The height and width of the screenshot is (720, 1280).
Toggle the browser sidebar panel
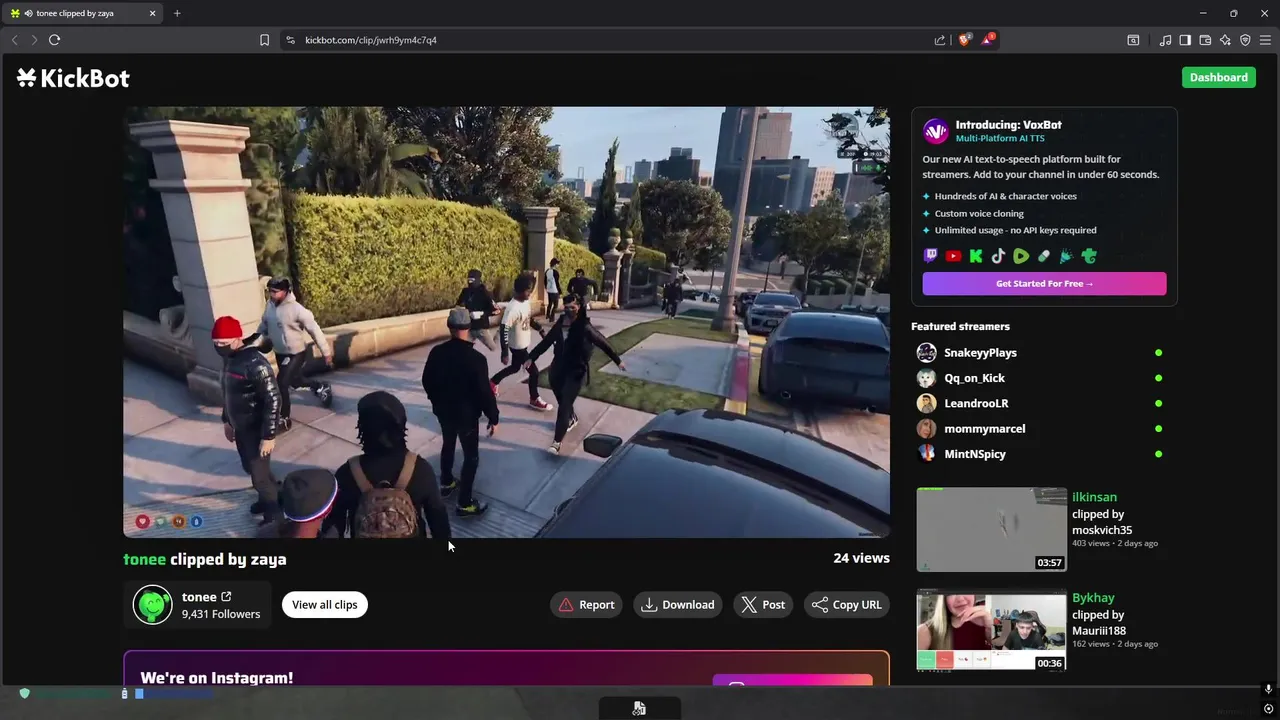point(1185,40)
